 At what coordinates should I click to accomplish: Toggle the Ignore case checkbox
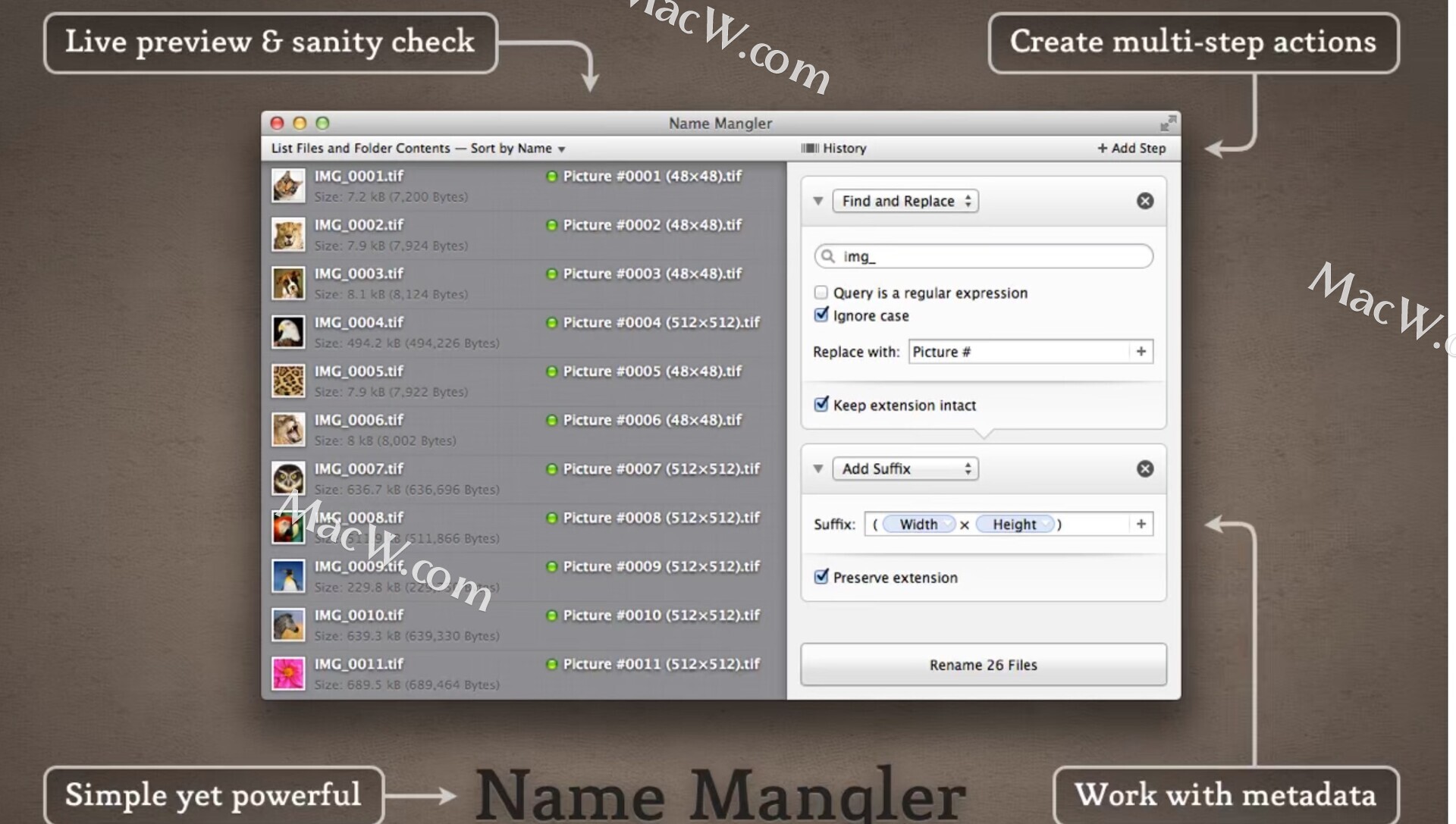click(x=821, y=315)
